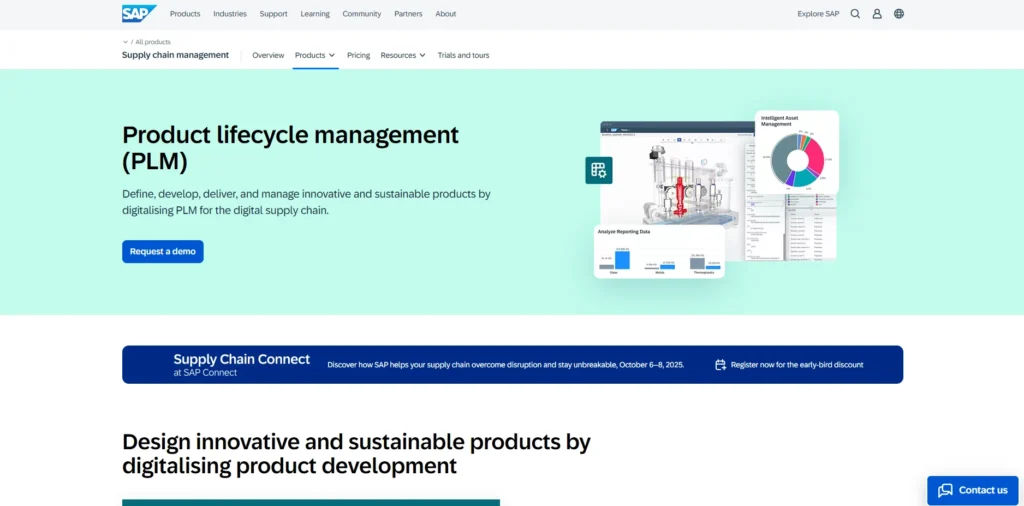Open Supply chain management heading link

click(176, 55)
